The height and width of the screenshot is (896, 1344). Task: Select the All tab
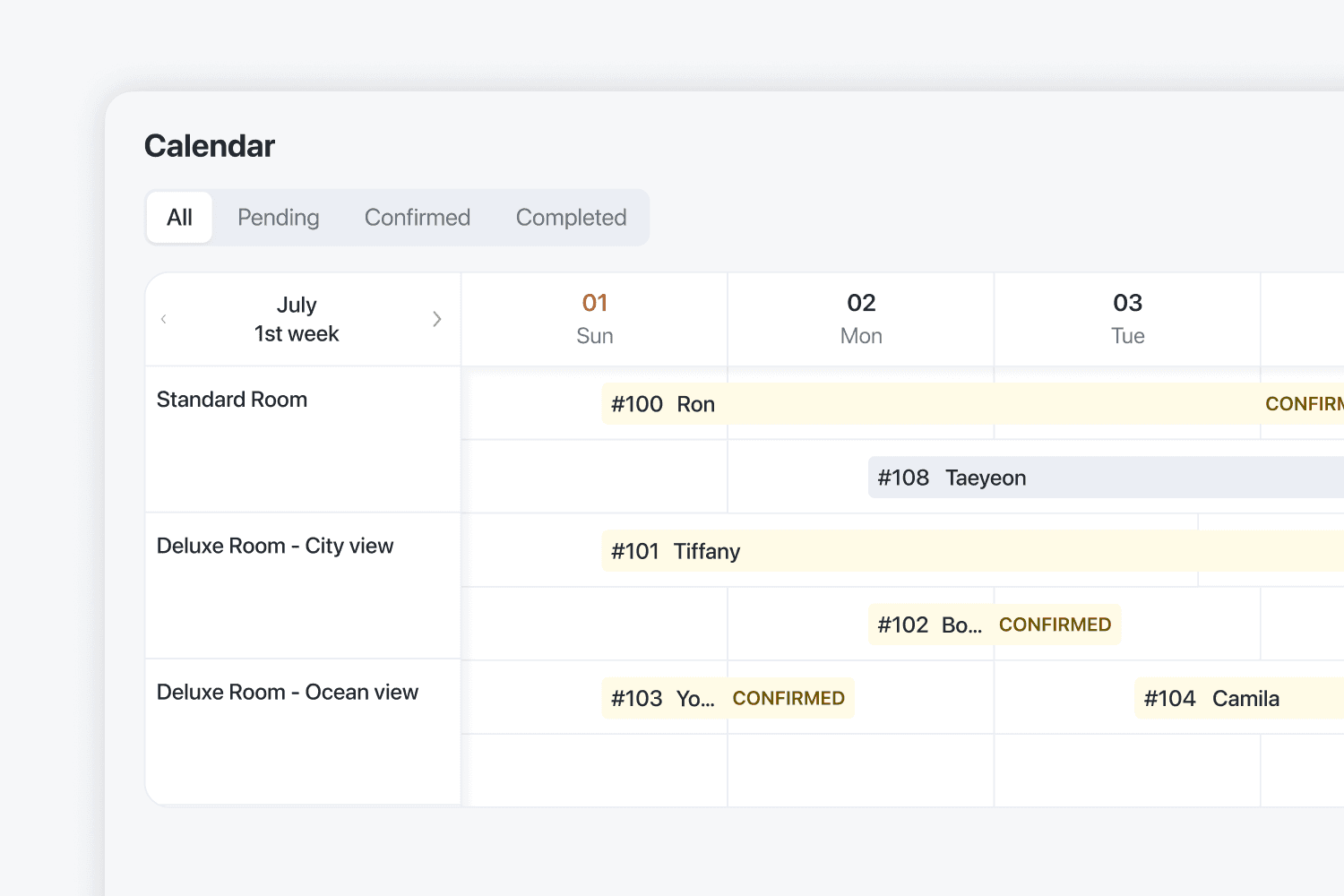(x=179, y=217)
